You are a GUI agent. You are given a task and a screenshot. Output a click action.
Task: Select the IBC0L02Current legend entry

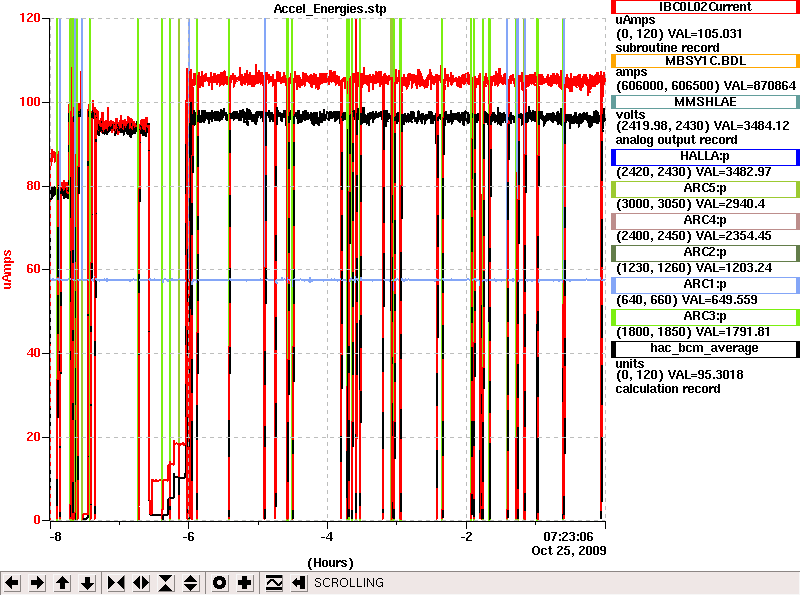click(705, 7)
